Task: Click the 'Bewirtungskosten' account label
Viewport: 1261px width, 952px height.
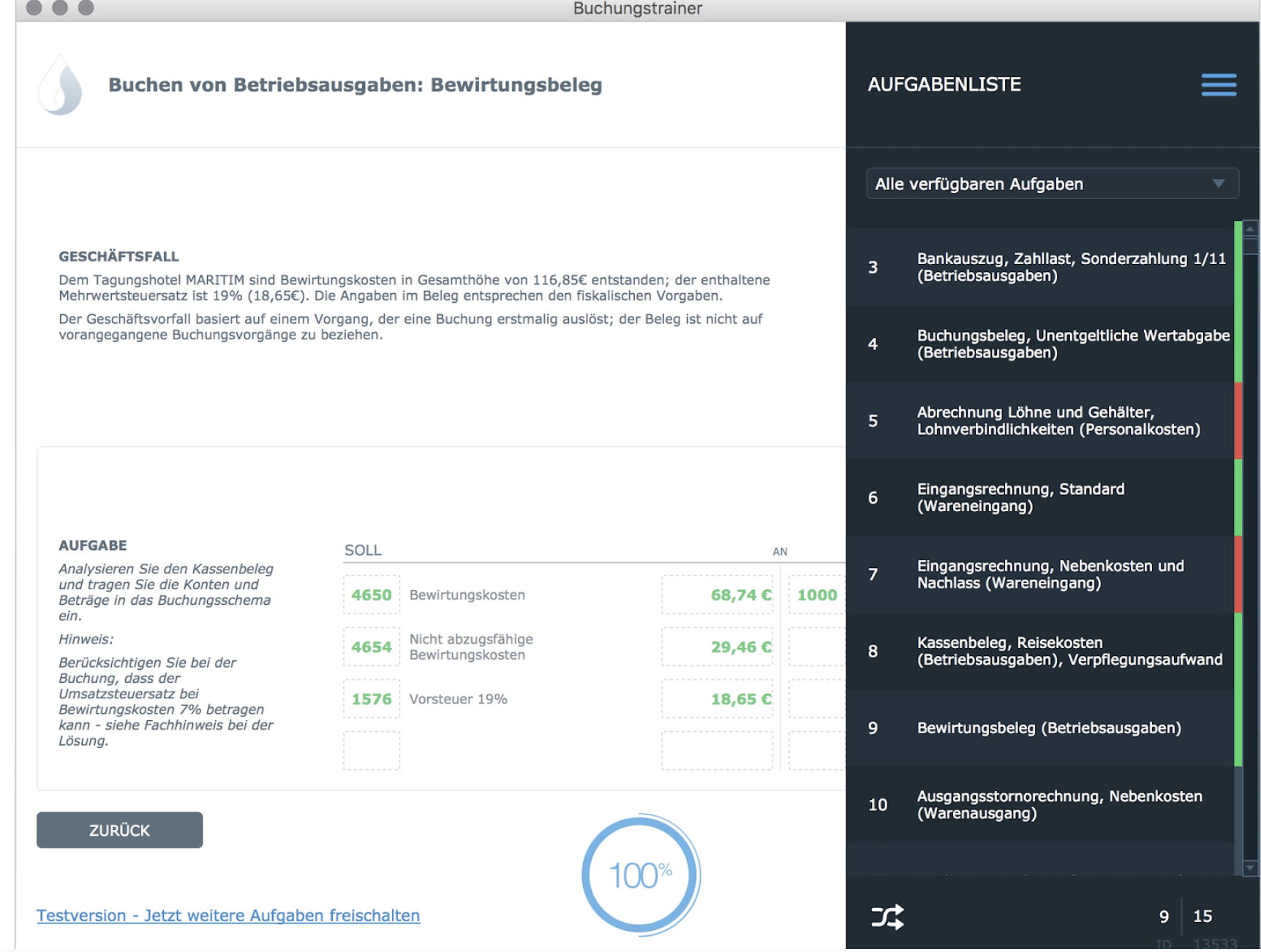Action: click(x=467, y=594)
